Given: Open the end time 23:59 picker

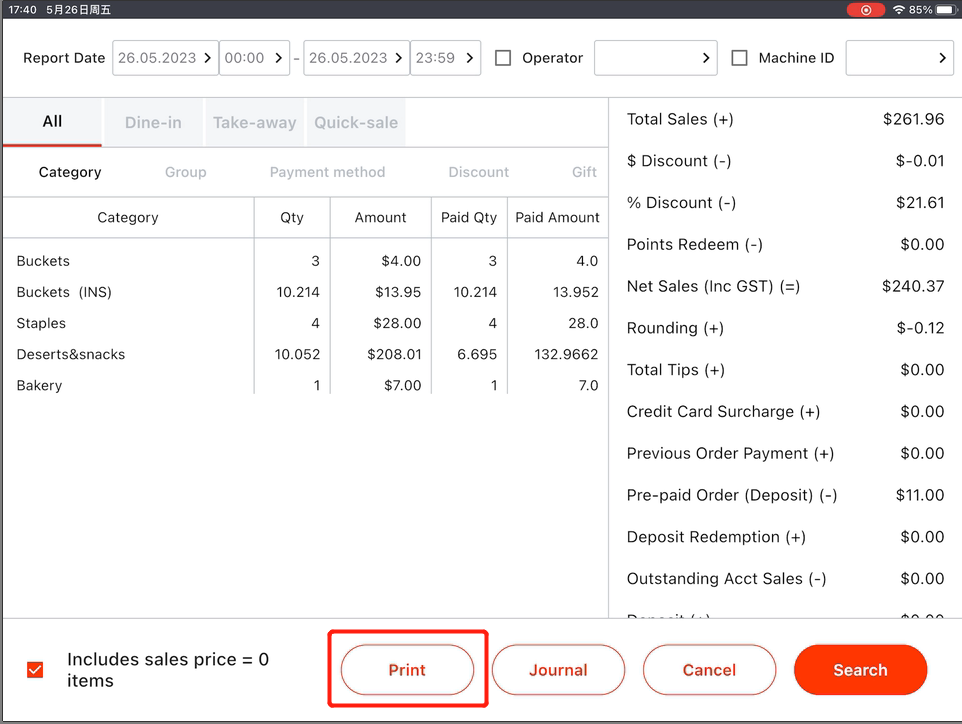Looking at the screenshot, I should pos(446,58).
